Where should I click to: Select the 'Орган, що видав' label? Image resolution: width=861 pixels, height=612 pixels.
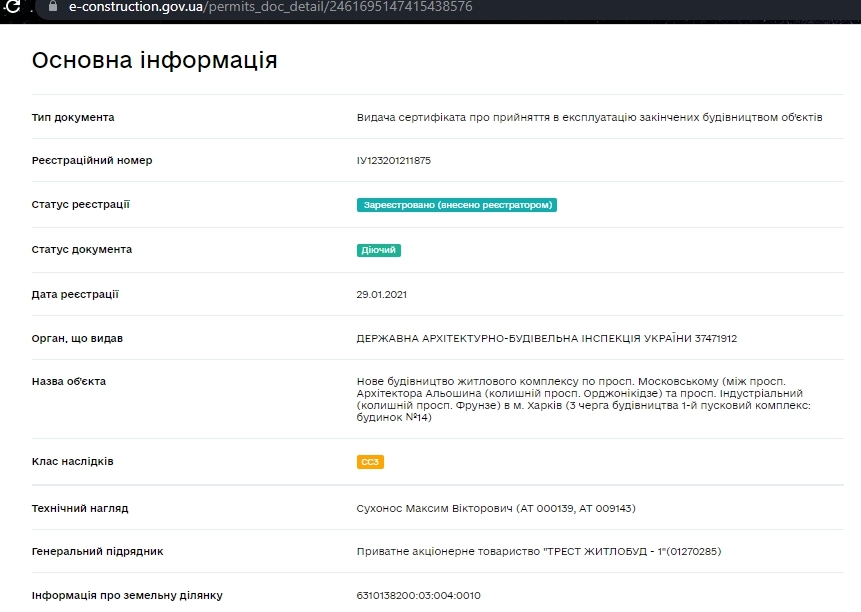pyautogui.click(x=77, y=339)
